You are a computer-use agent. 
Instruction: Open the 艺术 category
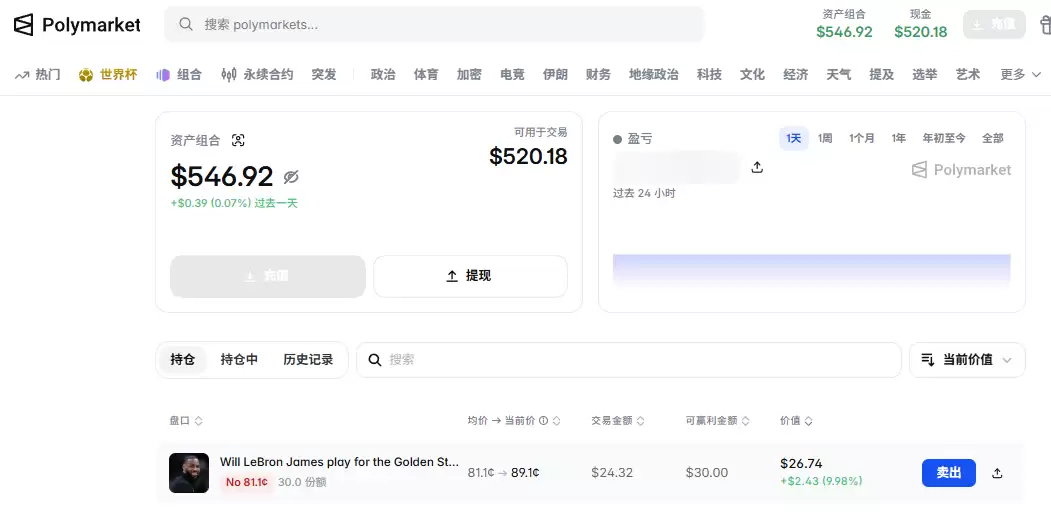(968, 74)
